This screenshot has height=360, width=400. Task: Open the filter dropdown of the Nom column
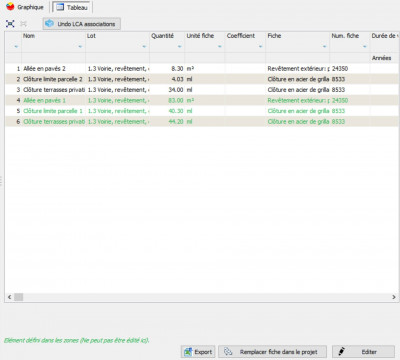click(x=80, y=46)
